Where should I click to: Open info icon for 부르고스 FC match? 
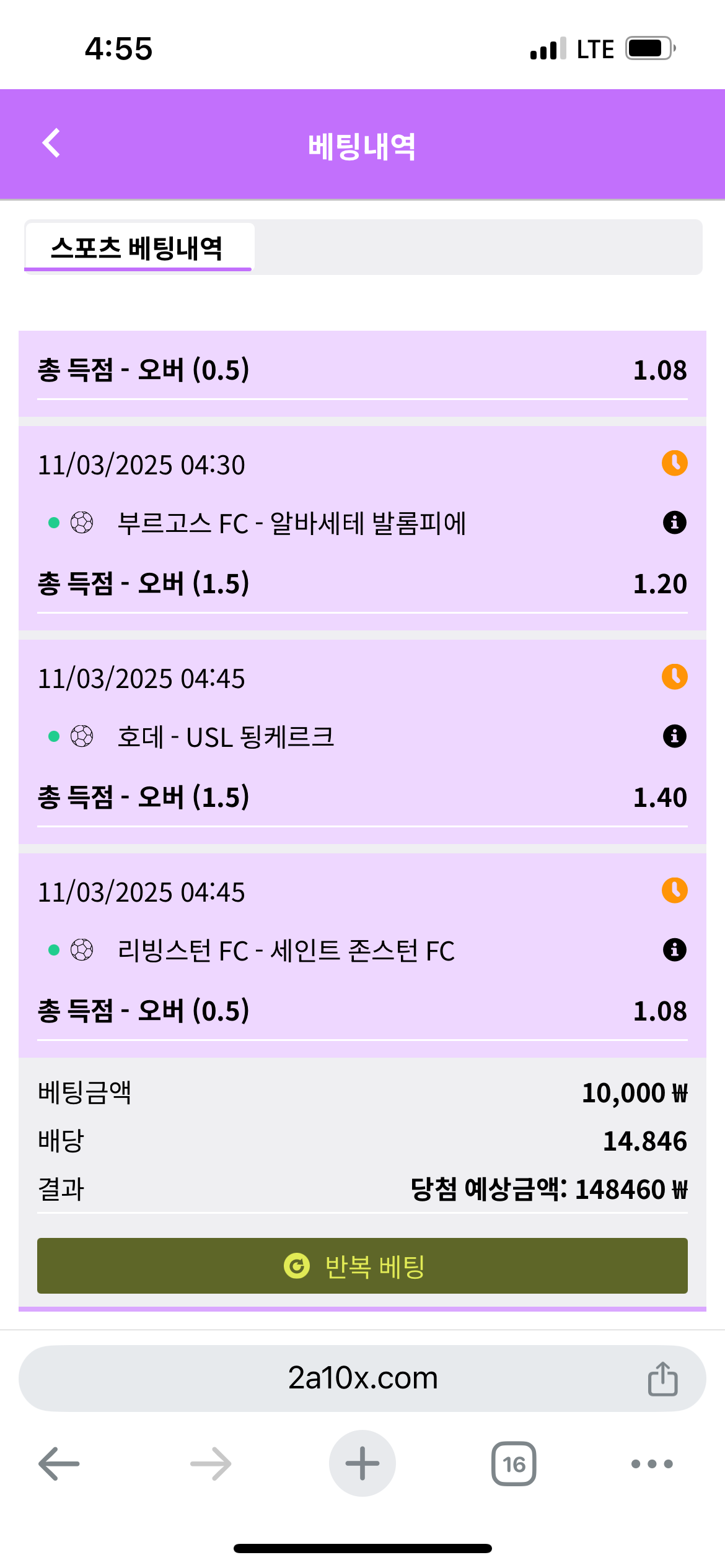[x=674, y=523]
